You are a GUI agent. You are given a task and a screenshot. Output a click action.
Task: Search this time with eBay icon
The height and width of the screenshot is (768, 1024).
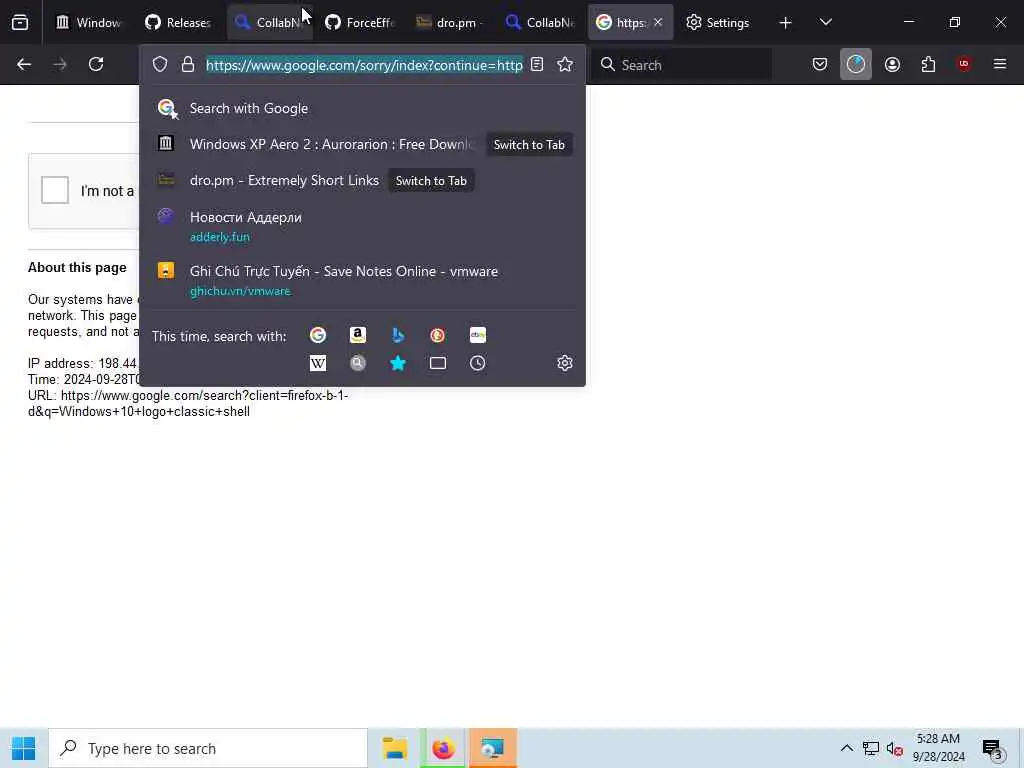[477, 335]
